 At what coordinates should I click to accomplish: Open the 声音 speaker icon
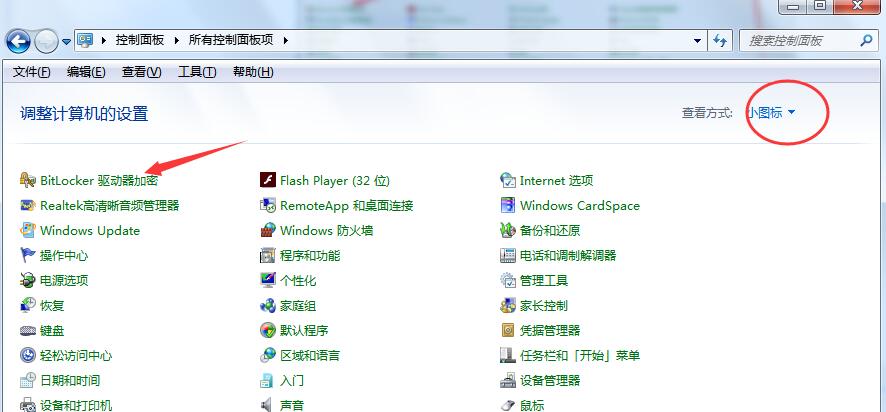click(268, 405)
